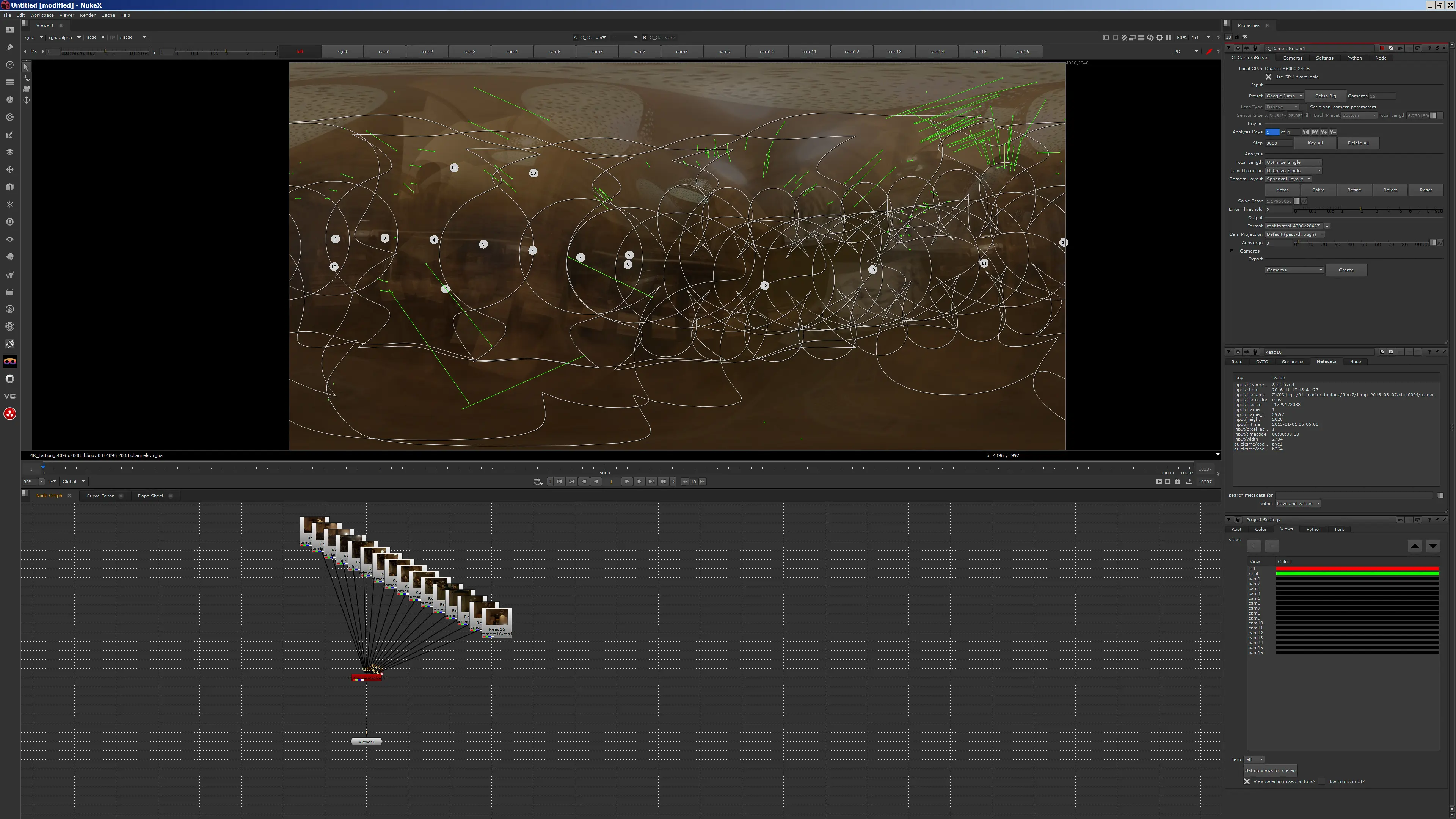The width and height of the screenshot is (1456, 819).
Task: Open the Focal Length Optimize Single dropdown
Action: pos(1293,162)
